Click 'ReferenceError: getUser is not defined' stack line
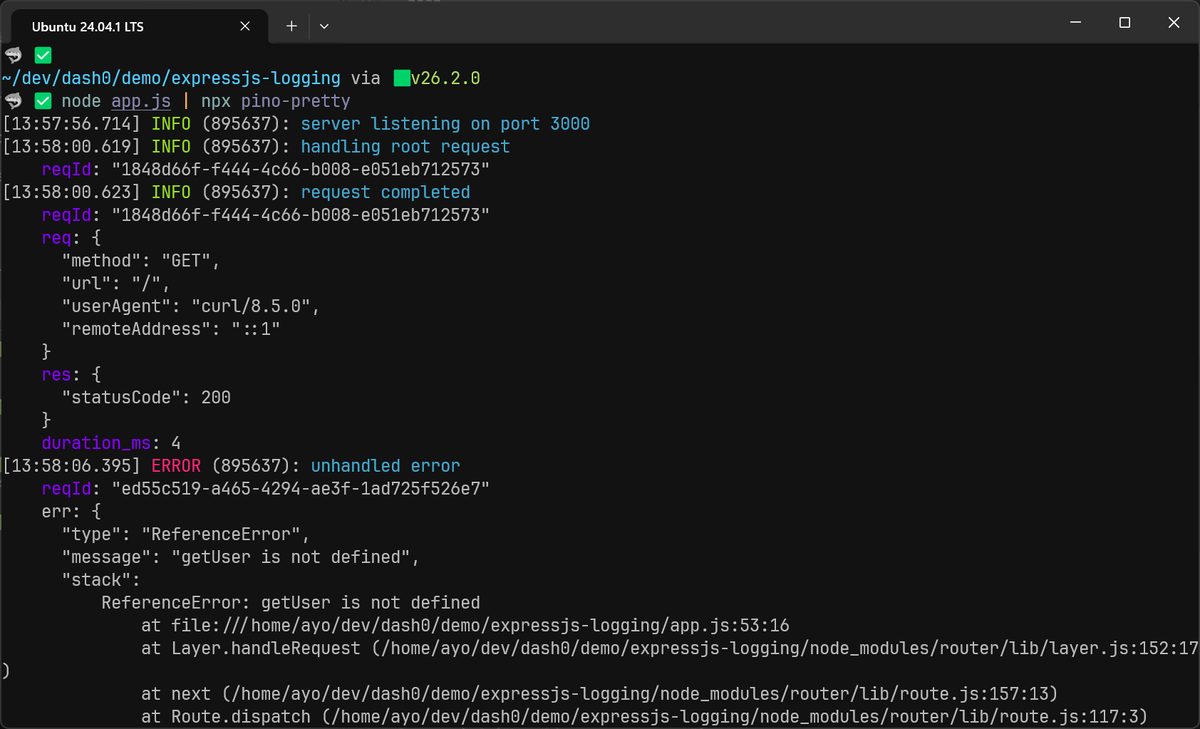This screenshot has width=1200, height=729. (291, 603)
